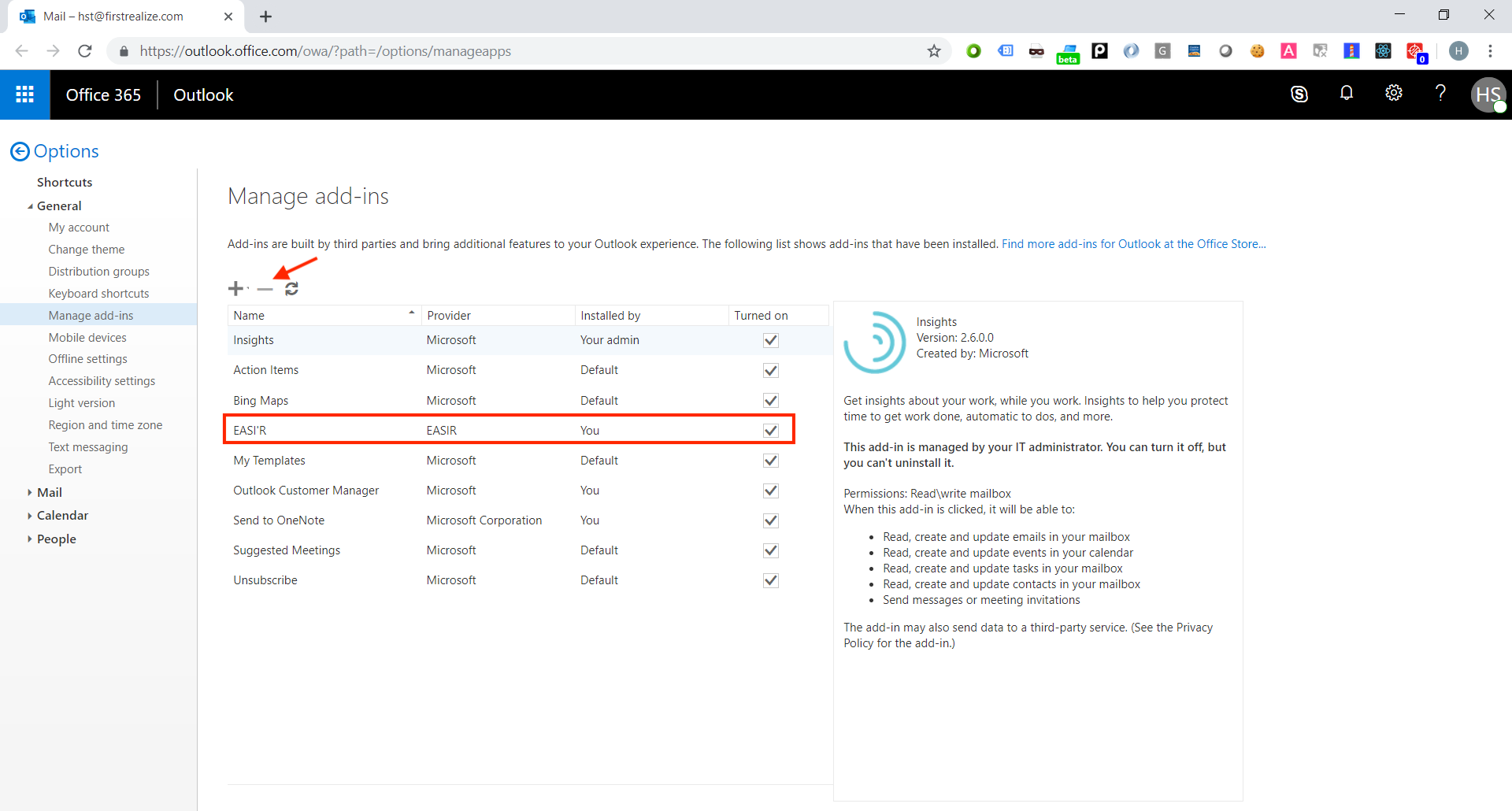The image size is (1512, 811).
Task: Open Distribution groups
Action: [98, 272]
